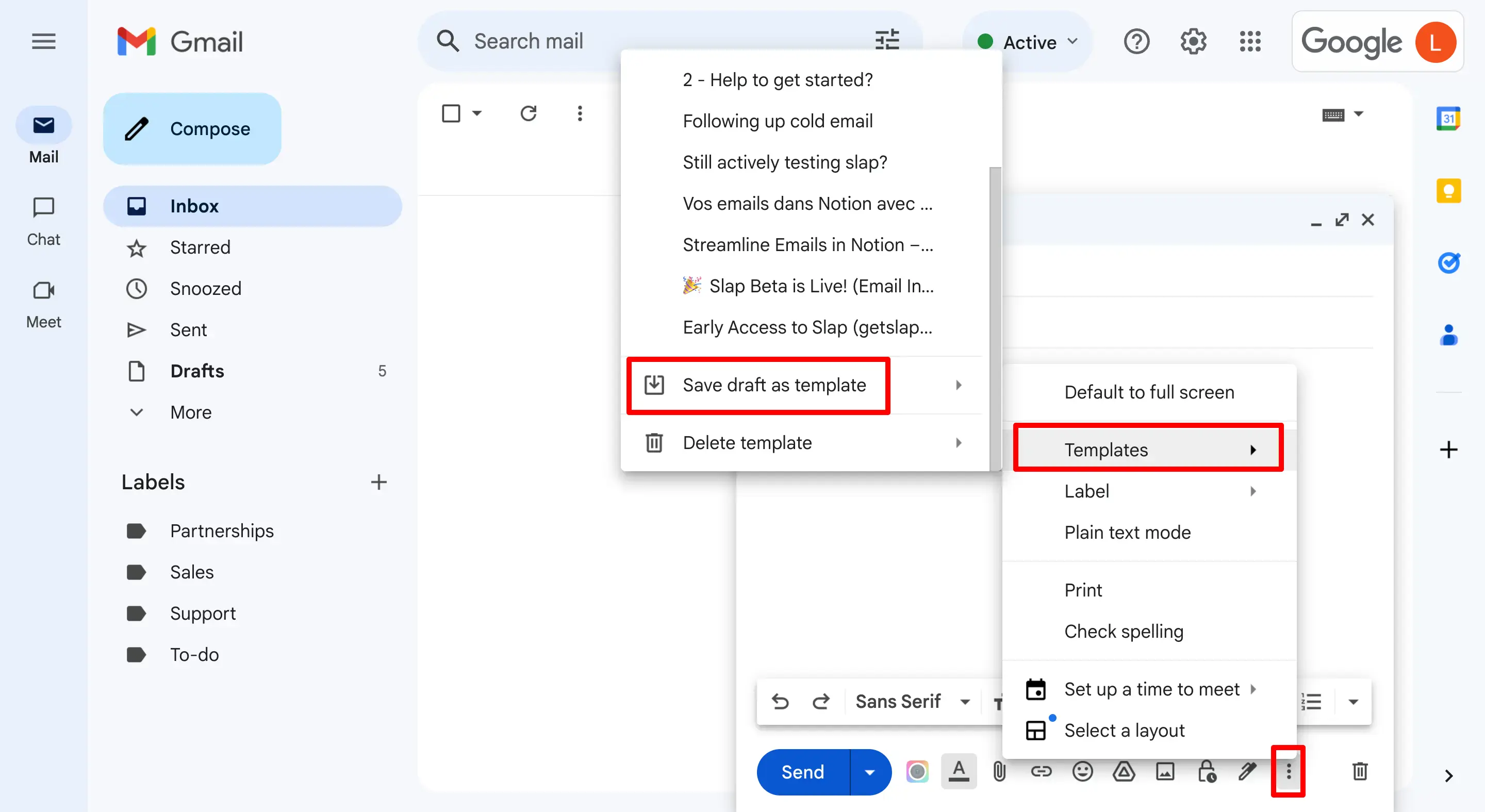Image resolution: width=1485 pixels, height=812 pixels.
Task: Discard draft with trash icon
Action: (x=1360, y=771)
